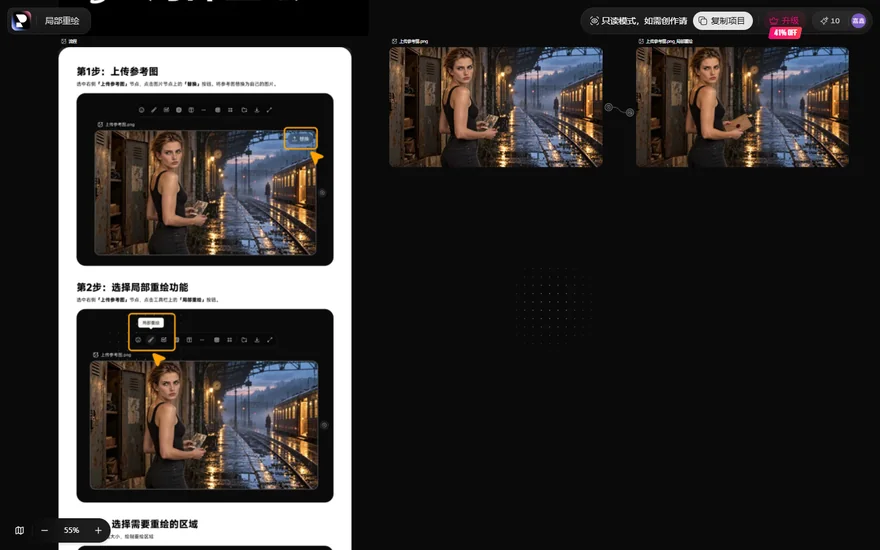880x550 pixels.
Task: Click the heading 选择需要重绘的区域
Action: click(x=154, y=524)
